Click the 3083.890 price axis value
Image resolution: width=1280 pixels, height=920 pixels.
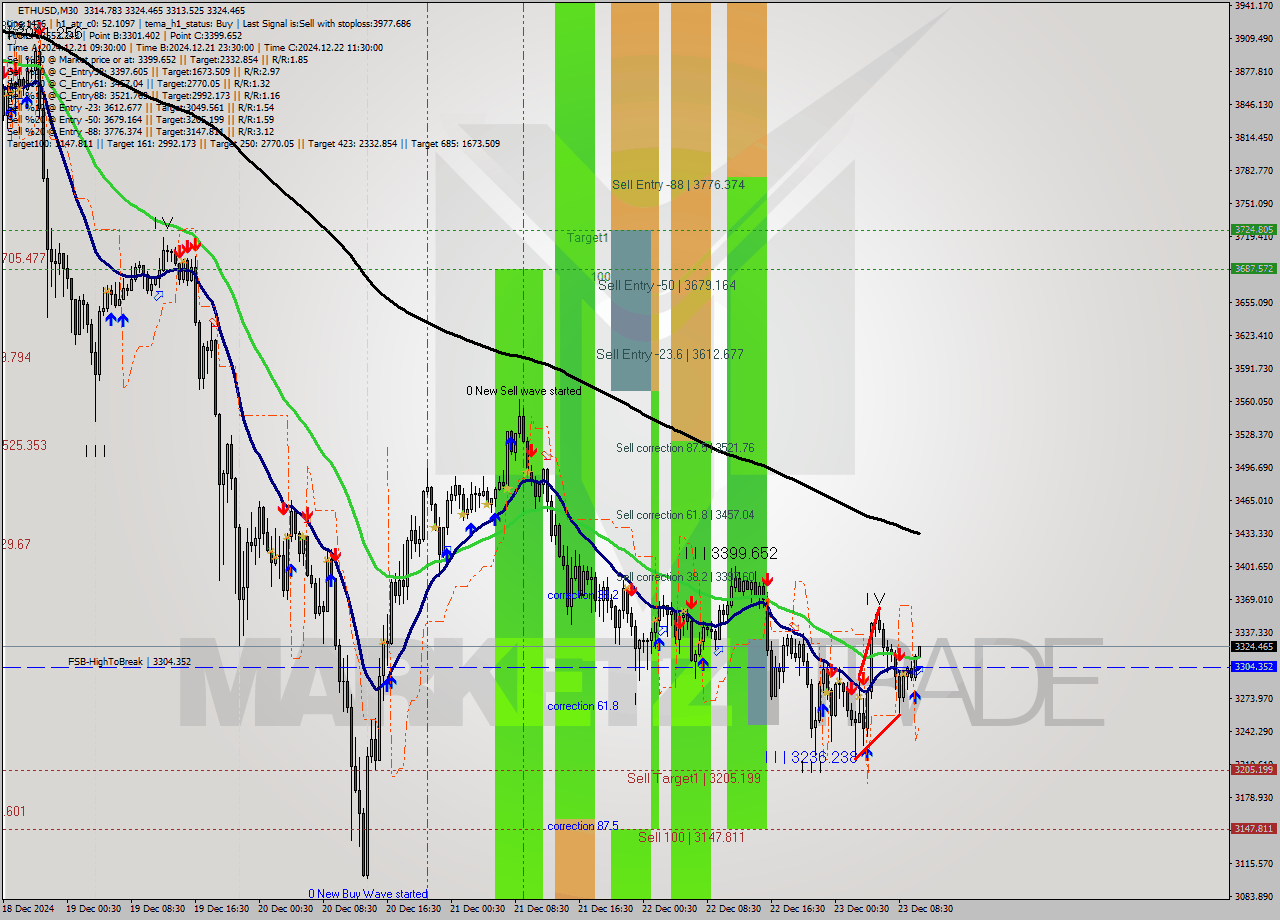[x=1254, y=896]
